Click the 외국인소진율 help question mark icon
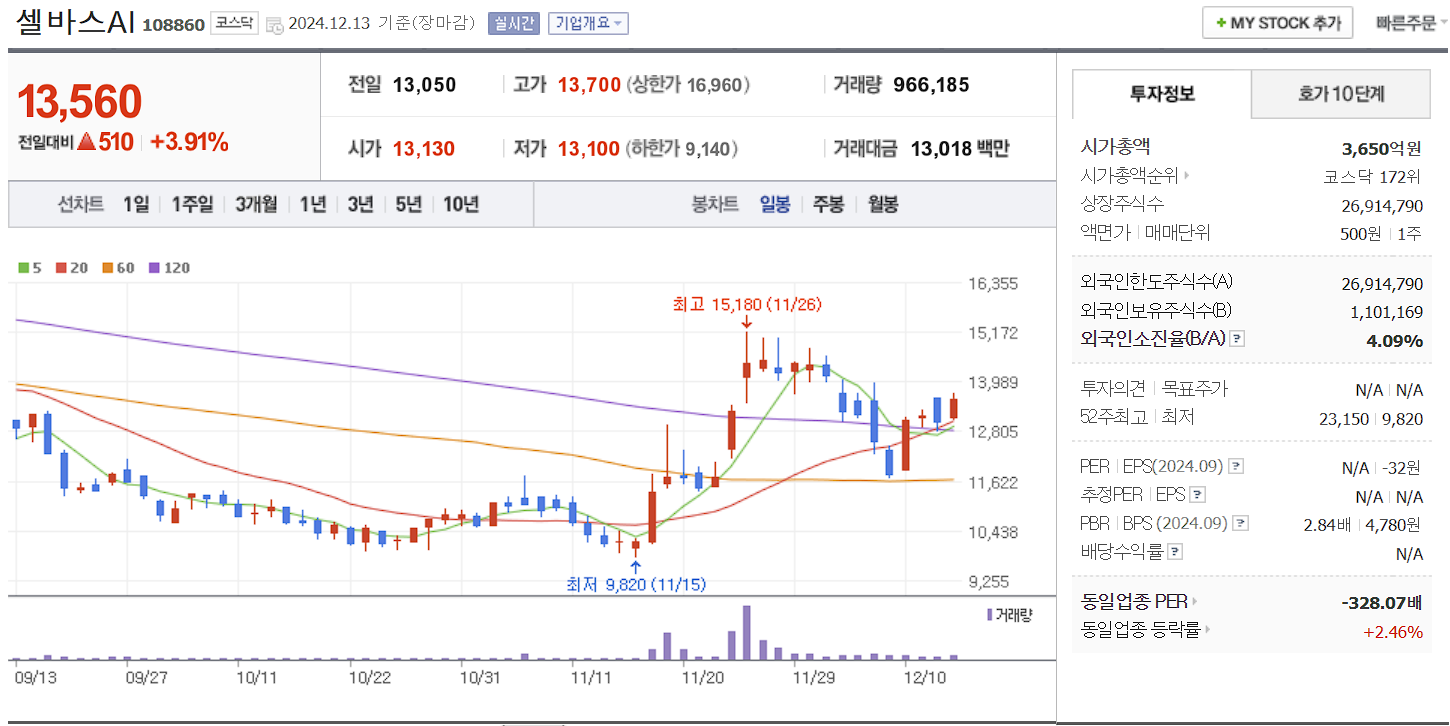 pyautogui.click(x=1238, y=338)
